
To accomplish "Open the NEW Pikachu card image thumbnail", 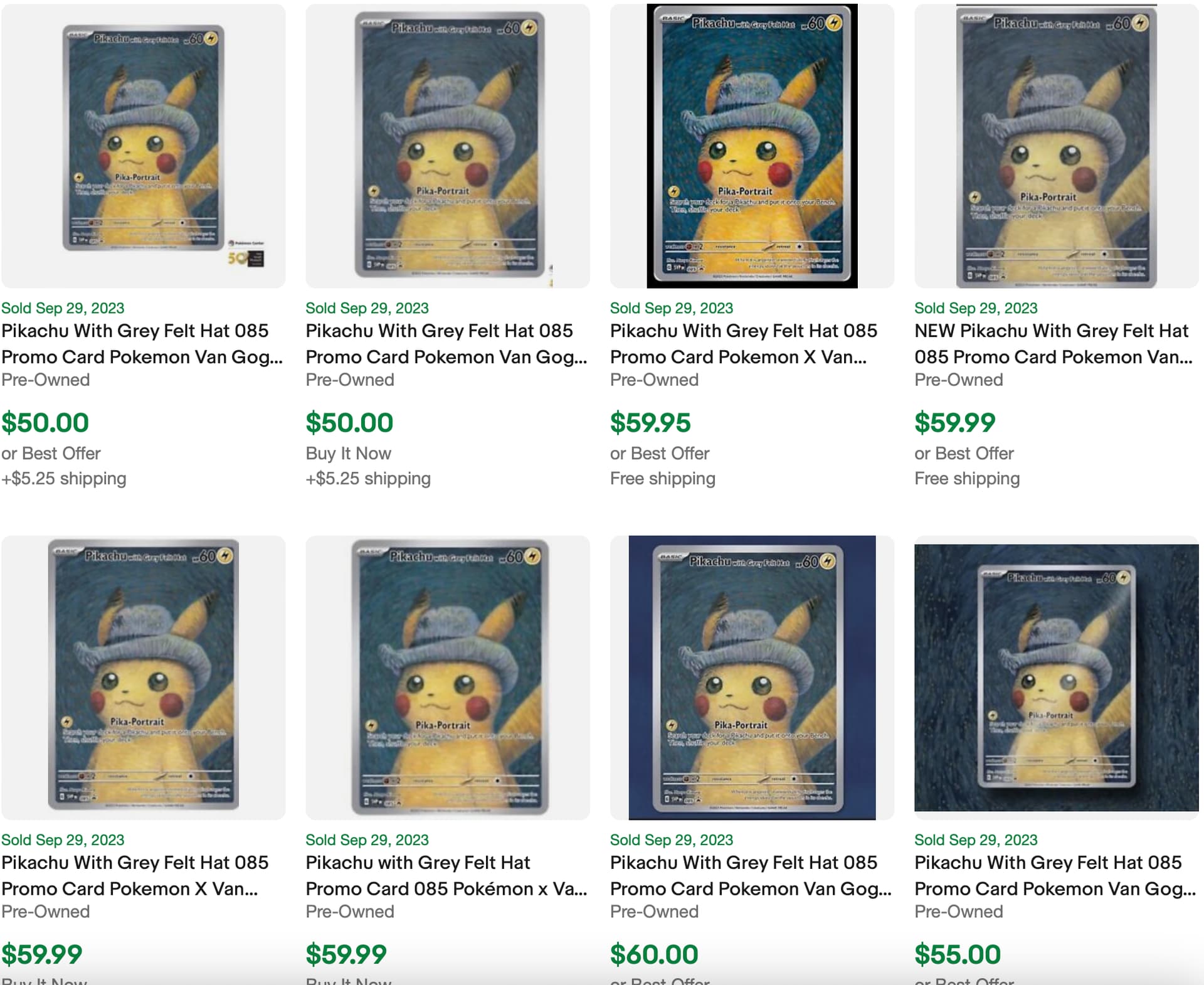I will coord(1057,146).
